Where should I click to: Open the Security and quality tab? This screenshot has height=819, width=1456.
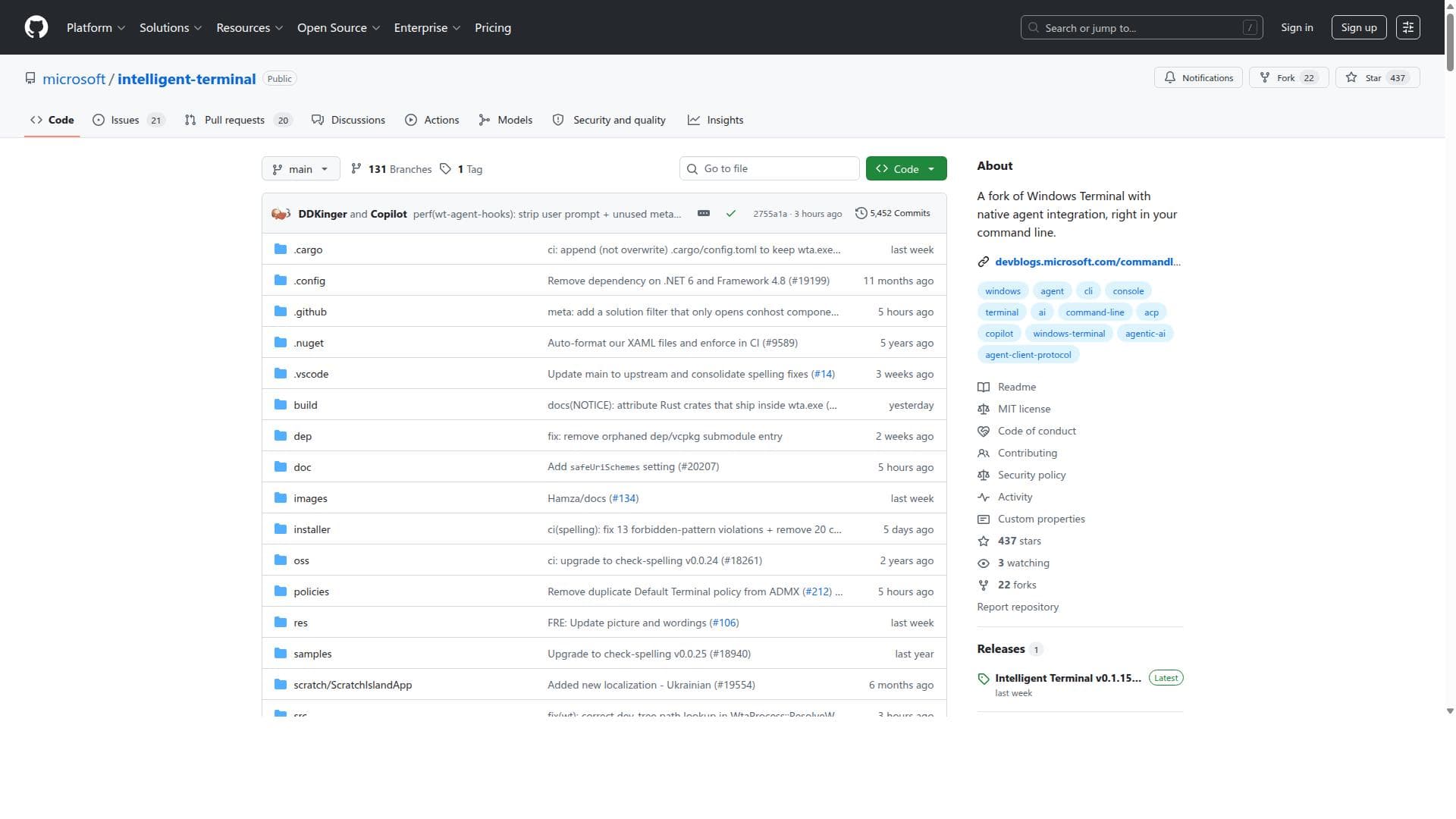point(610,120)
